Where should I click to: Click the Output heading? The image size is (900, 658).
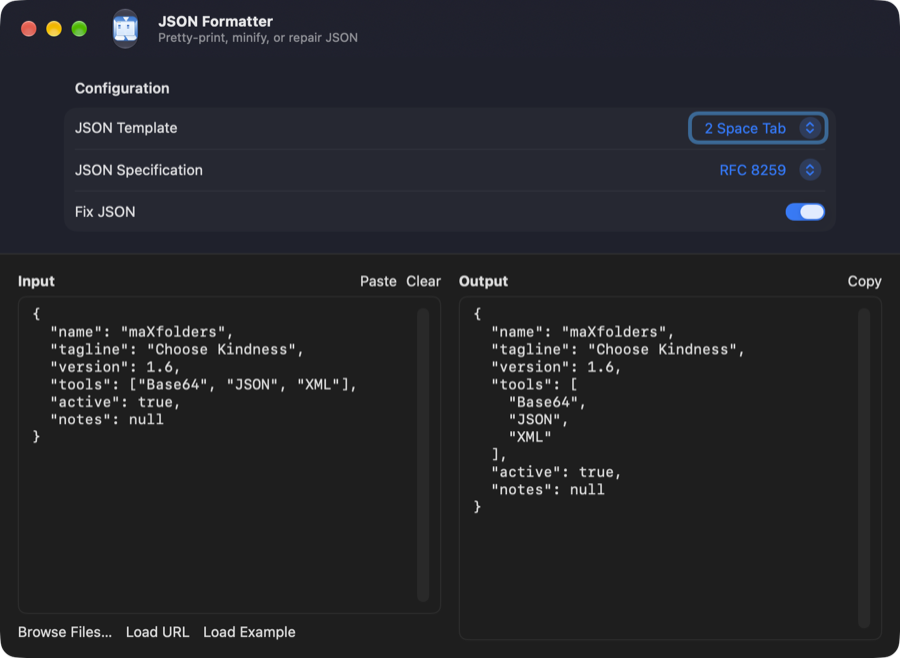(x=483, y=281)
